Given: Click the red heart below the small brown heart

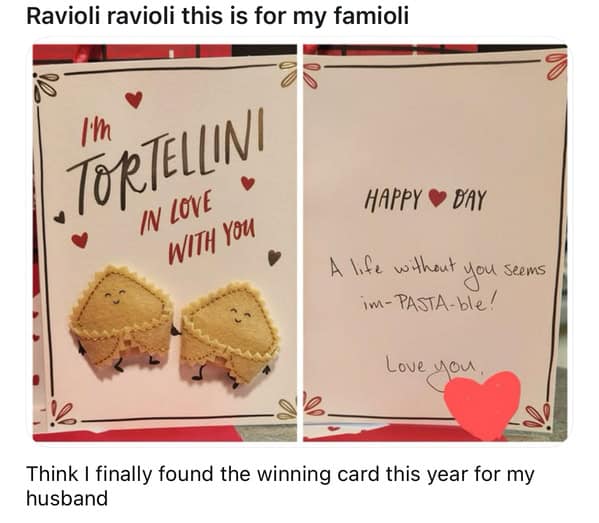Looking at the screenshot, I should point(80,240).
